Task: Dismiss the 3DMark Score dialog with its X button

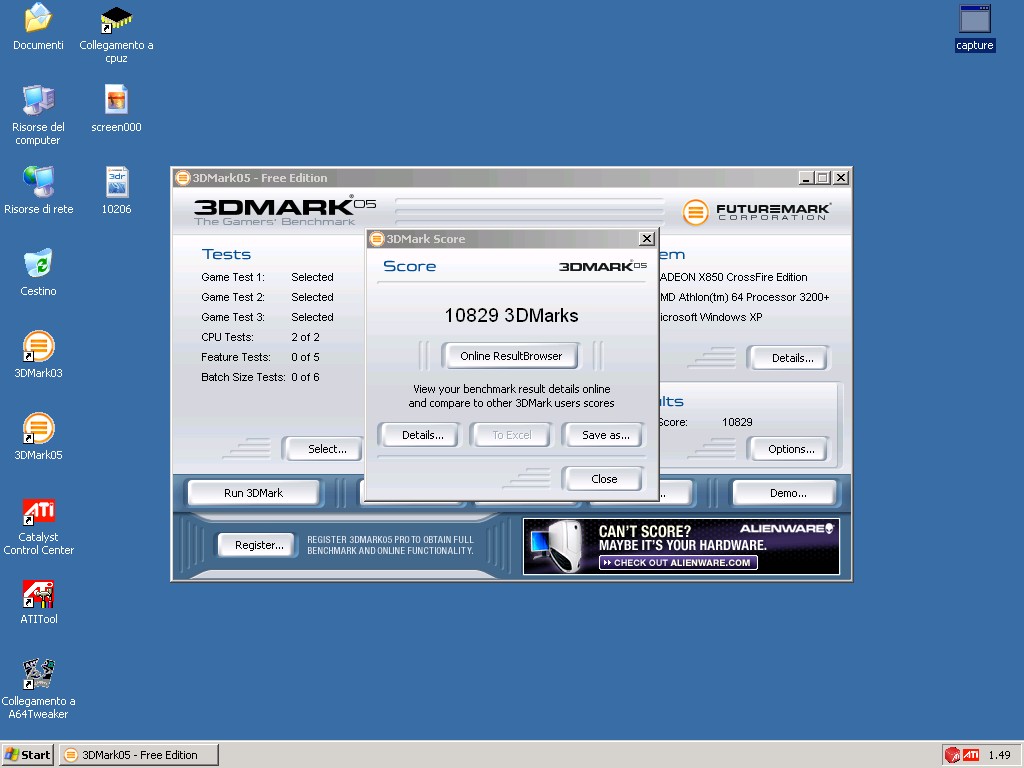Action: [x=646, y=239]
